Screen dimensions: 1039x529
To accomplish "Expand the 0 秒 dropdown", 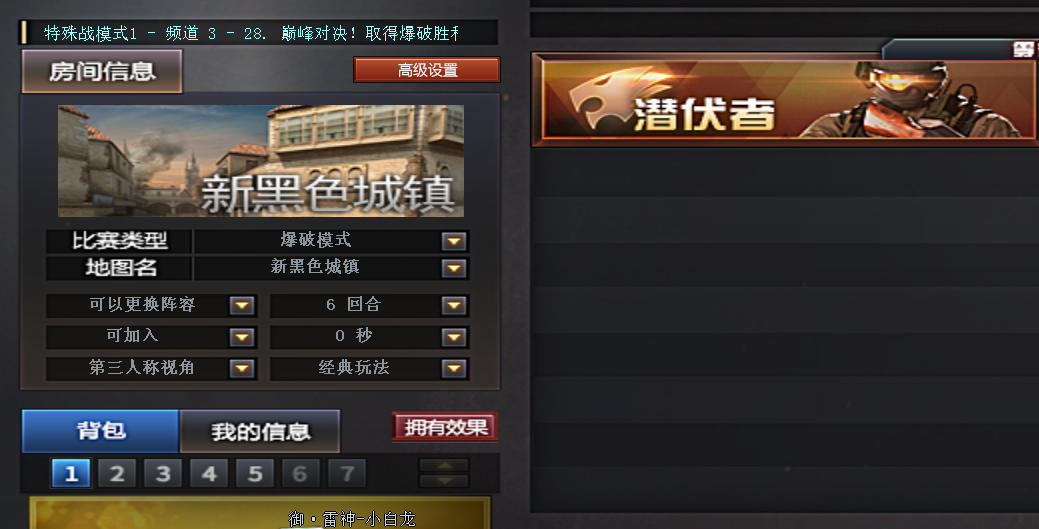I will pos(454,337).
